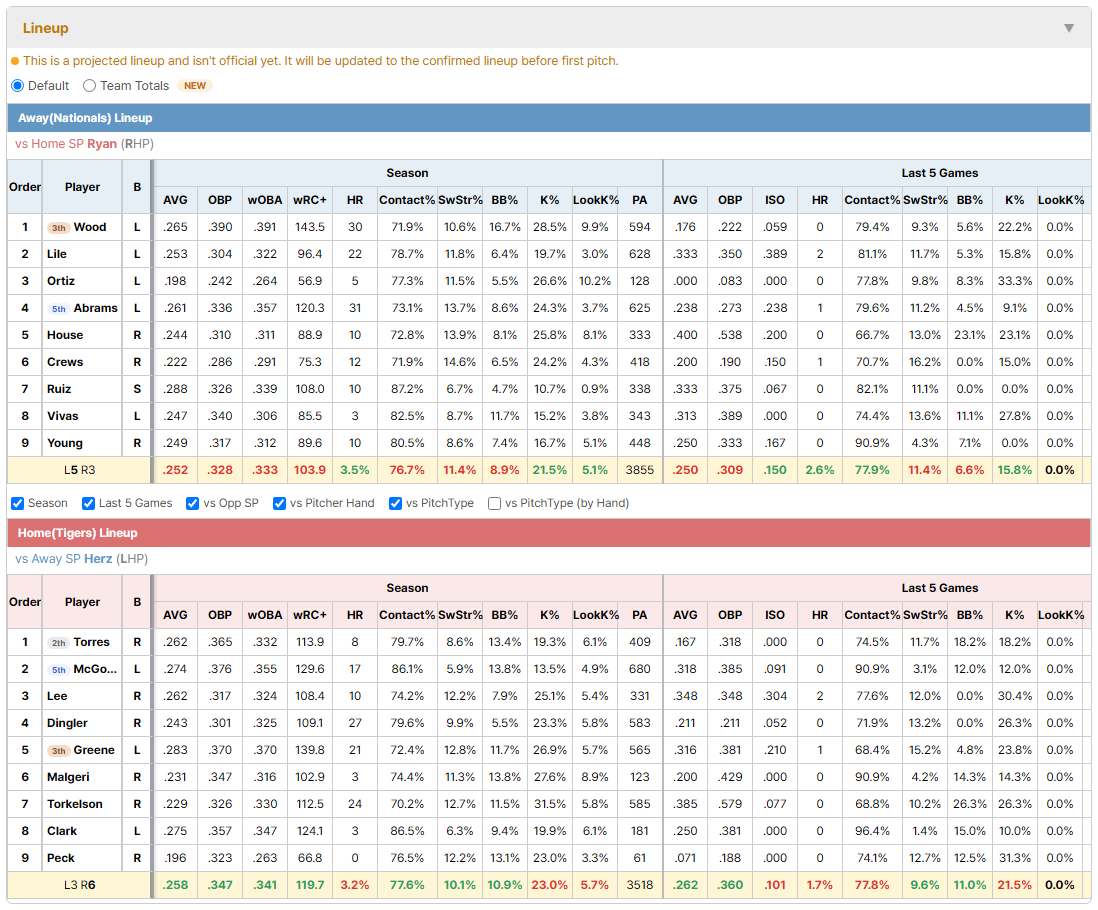1098x910 pixels.
Task: Click the Away(Nationals) Lineup header bar
Action: click(549, 118)
